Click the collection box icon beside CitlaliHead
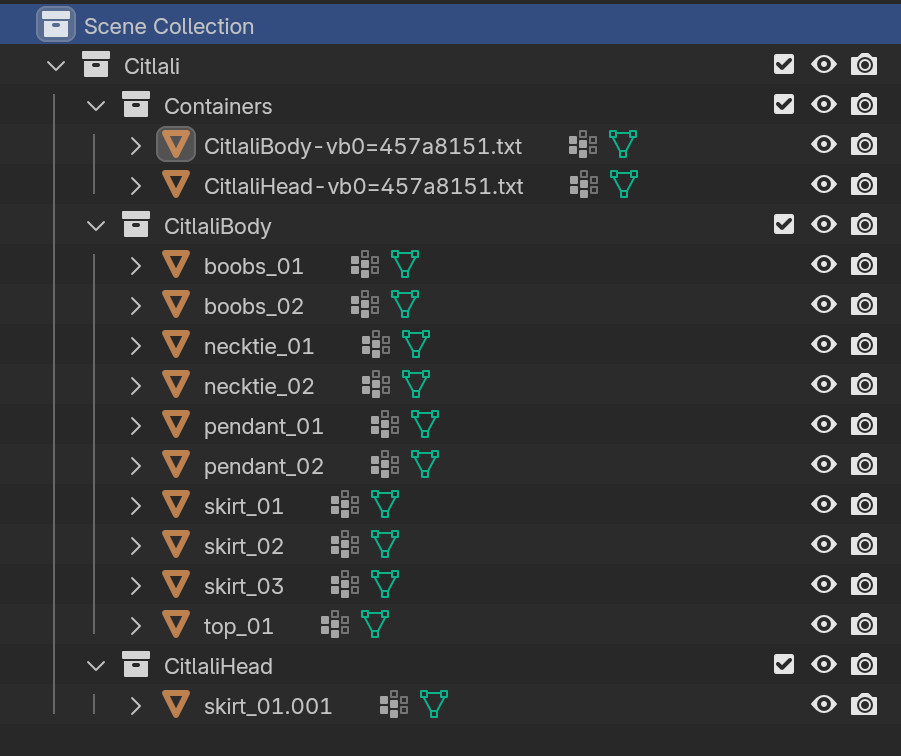 coord(135,665)
